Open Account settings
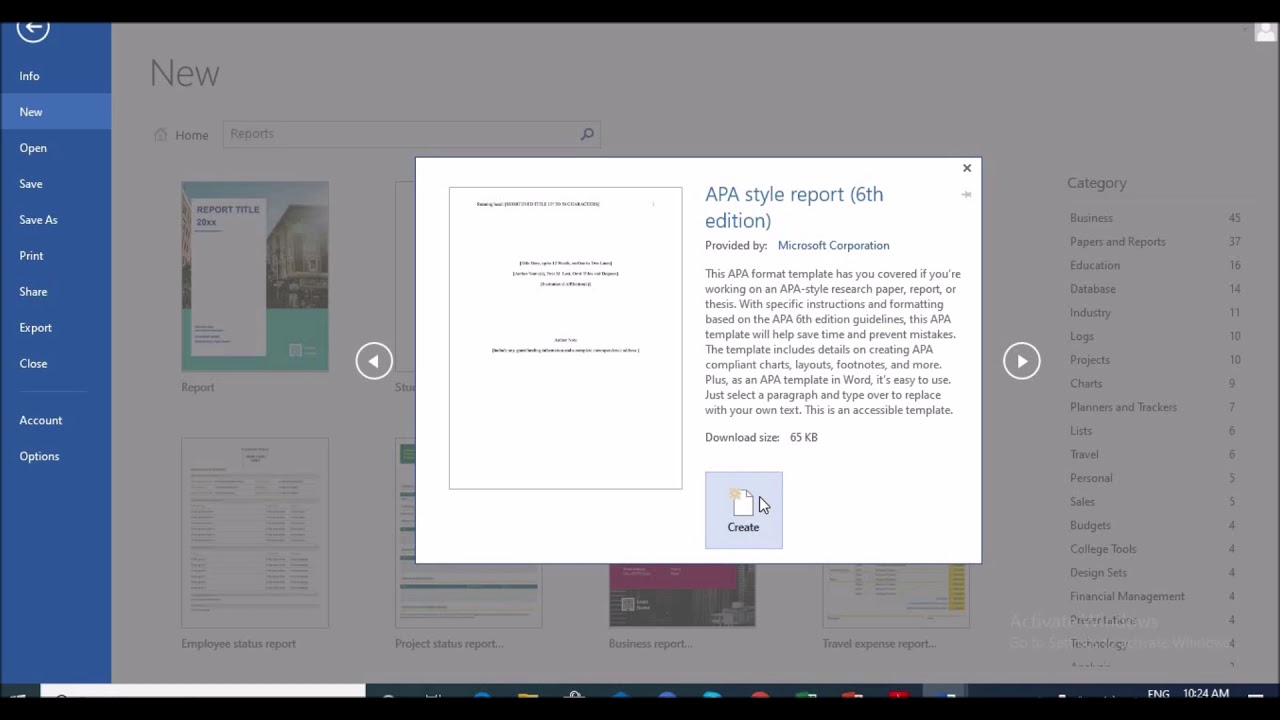Screen dimensions: 1280x720 [55, 421]
